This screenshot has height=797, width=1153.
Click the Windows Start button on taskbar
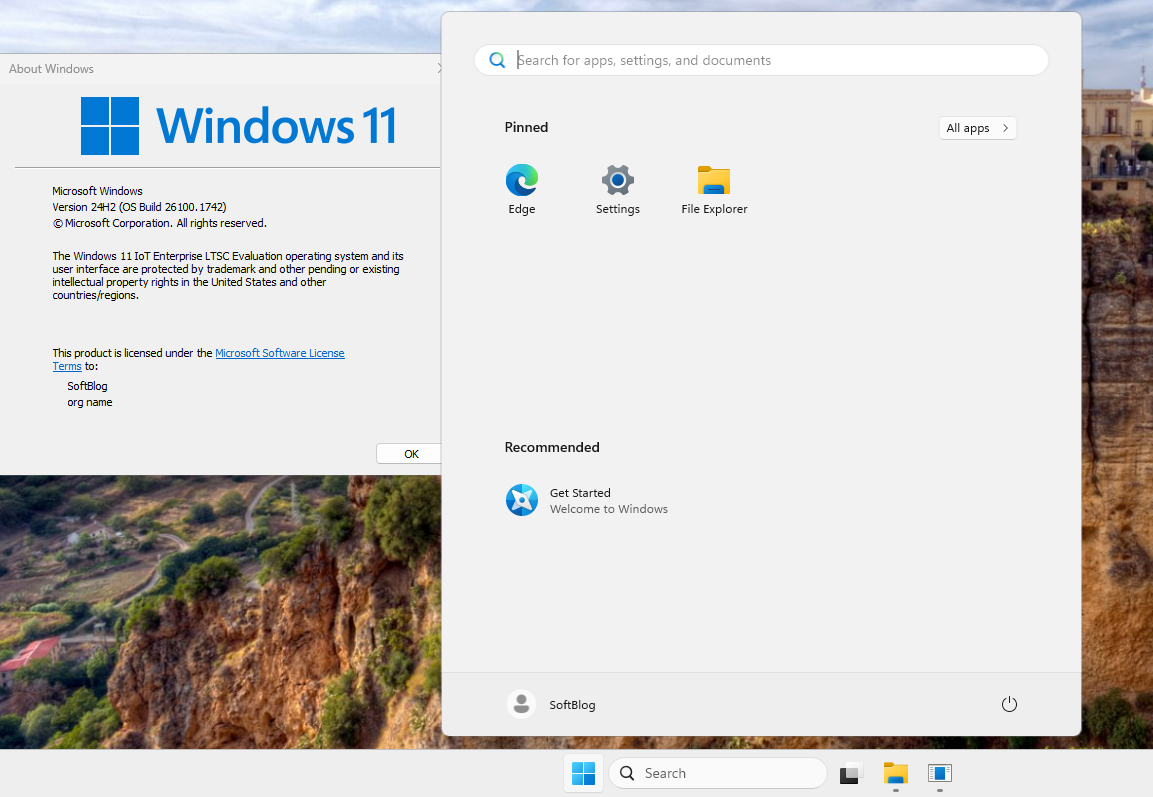tap(583, 773)
